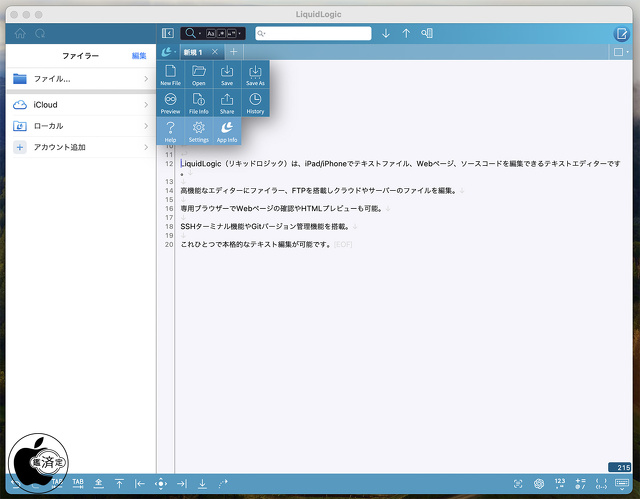640x499 pixels.
Task: Find previous with the up arrow
Action: [x=406, y=33]
